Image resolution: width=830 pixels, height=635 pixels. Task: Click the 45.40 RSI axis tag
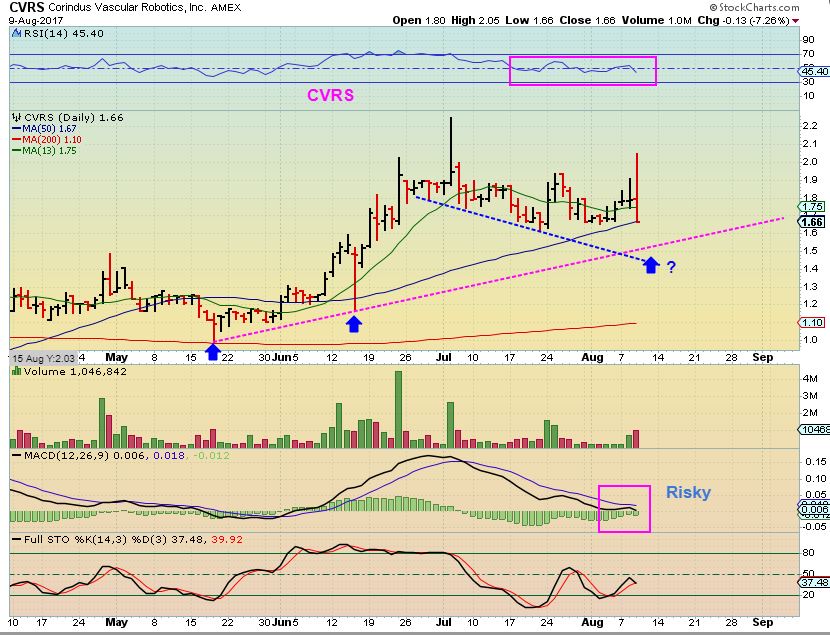(814, 71)
